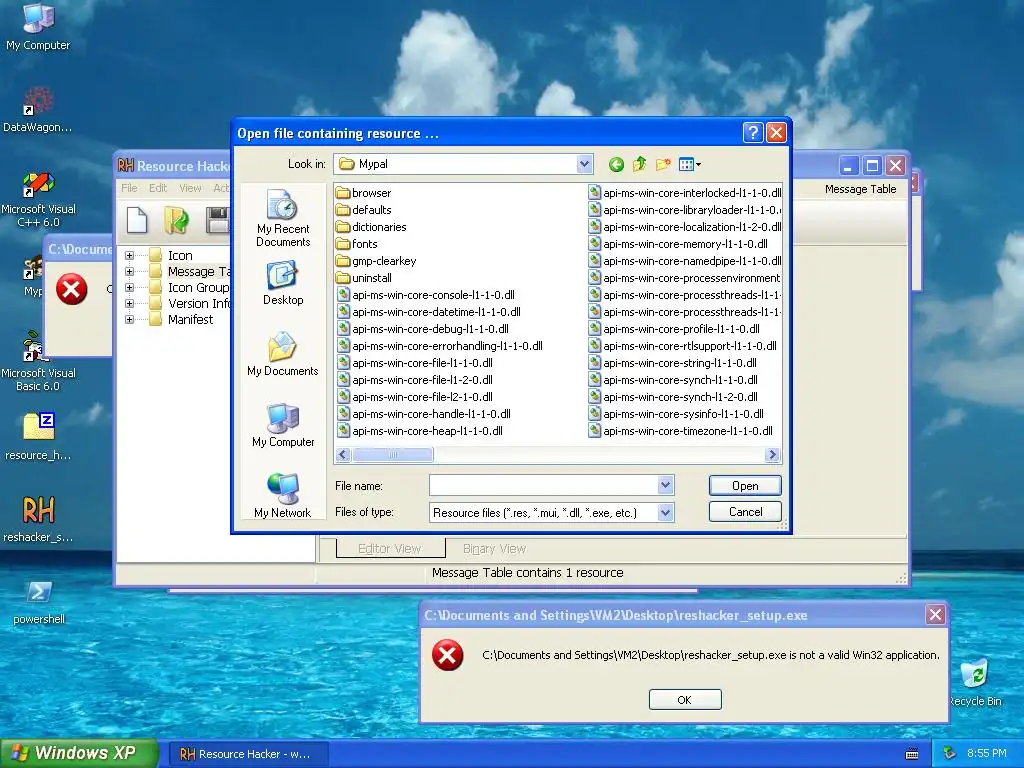Expand the Version Info tree node
This screenshot has width=1024, height=768.
129,304
